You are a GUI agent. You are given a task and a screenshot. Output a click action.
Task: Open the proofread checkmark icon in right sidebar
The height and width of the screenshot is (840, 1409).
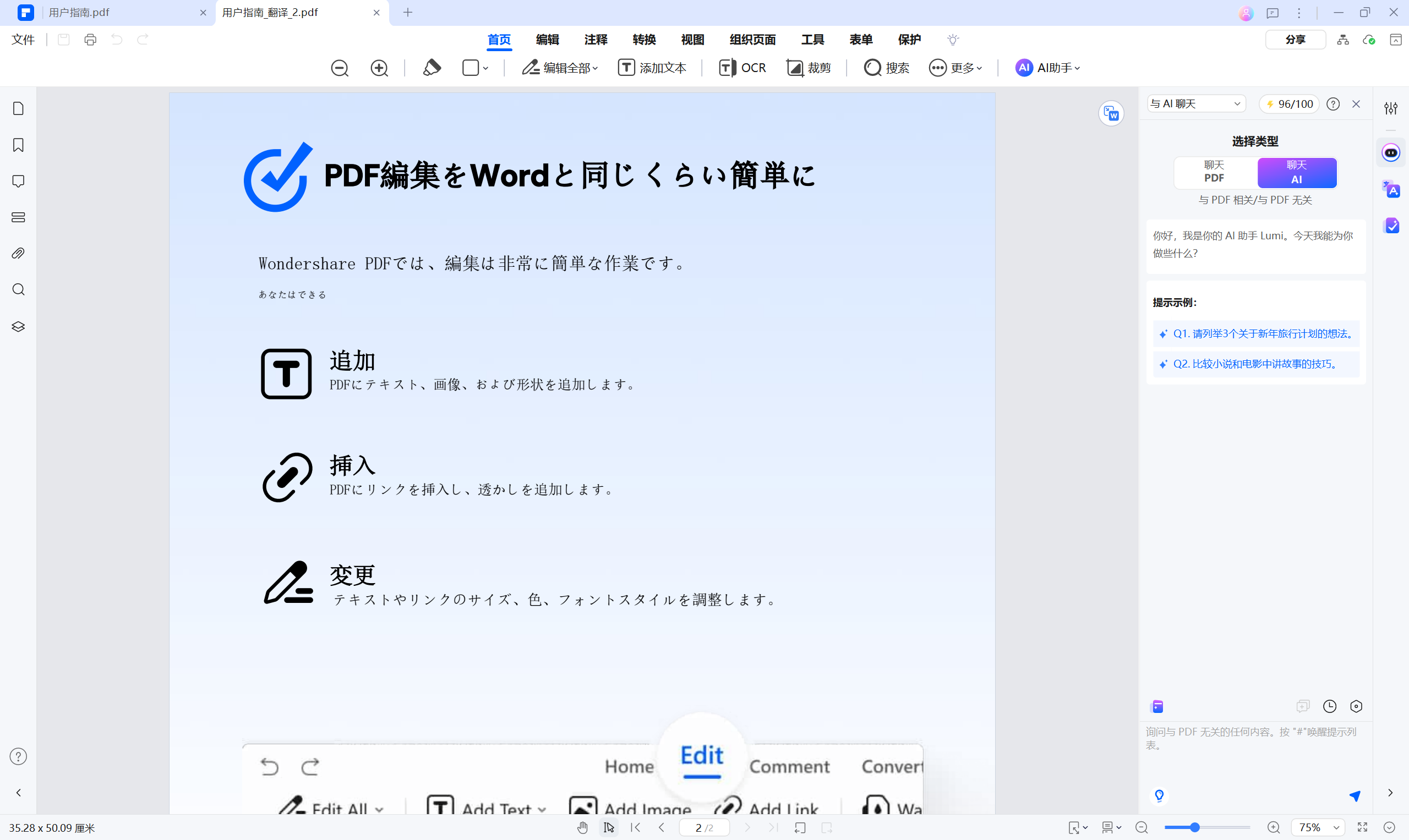(1391, 226)
